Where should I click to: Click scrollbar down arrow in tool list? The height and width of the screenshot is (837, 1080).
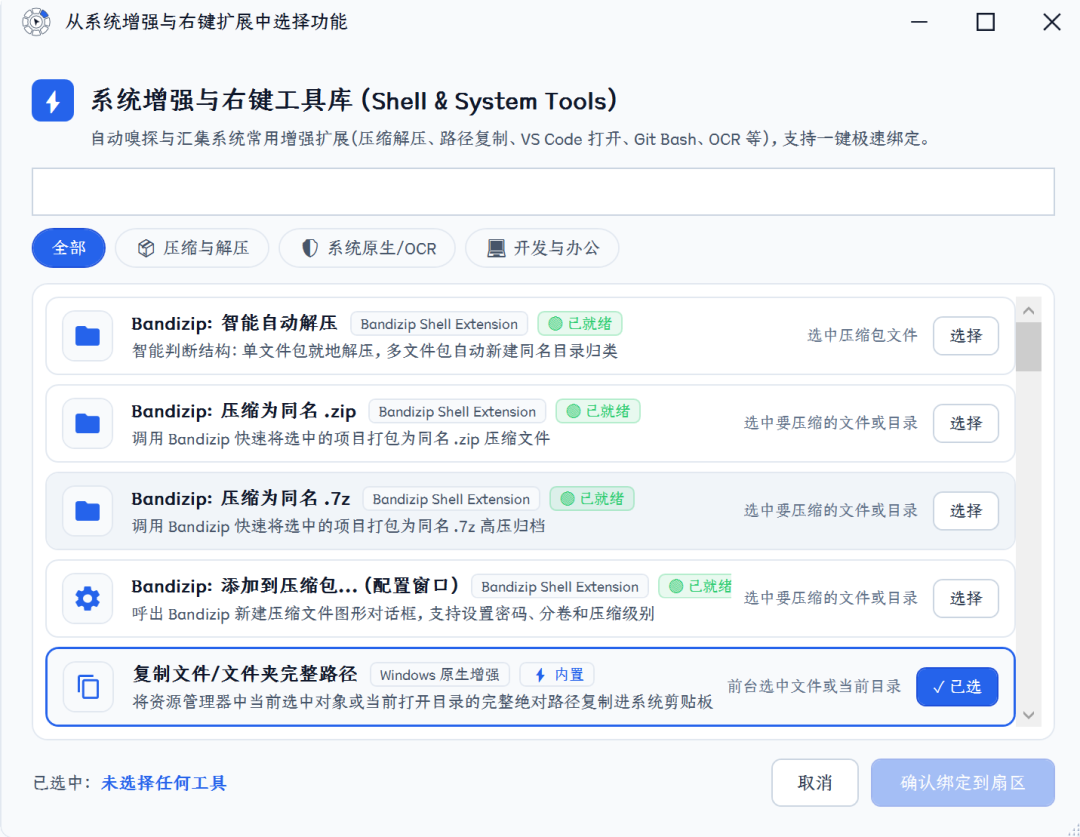click(x=1028, y=715)
